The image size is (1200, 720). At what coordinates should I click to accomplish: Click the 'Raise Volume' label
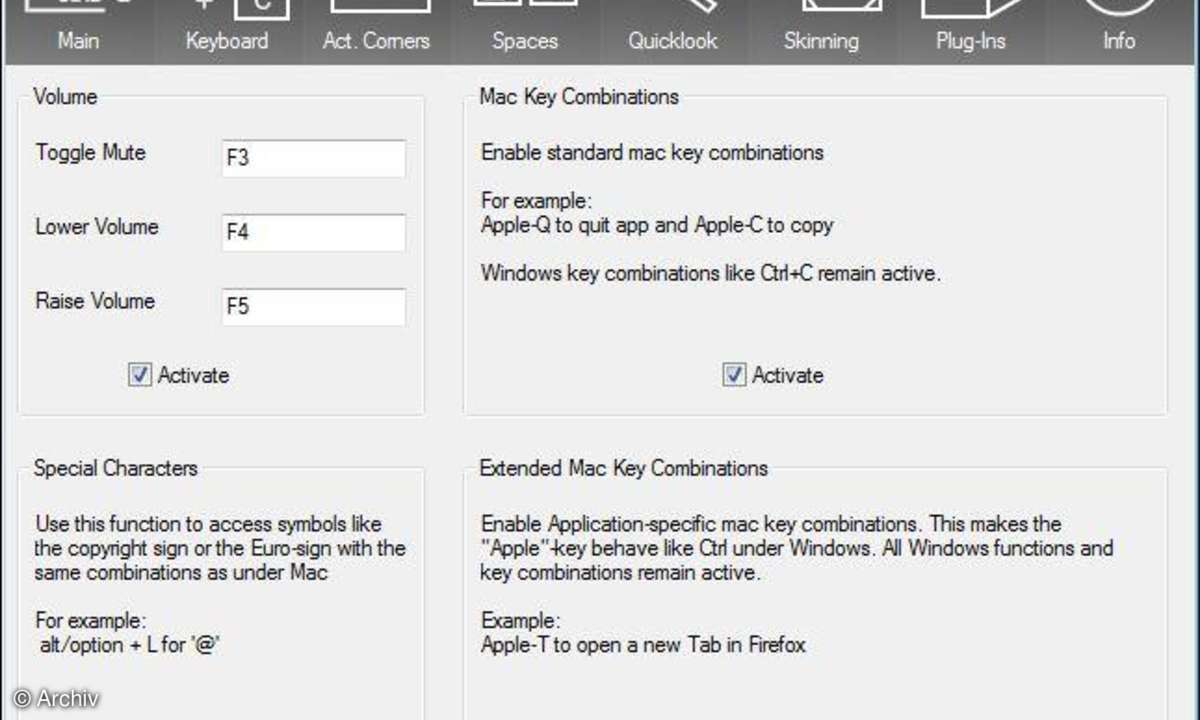tap(96, 301)
